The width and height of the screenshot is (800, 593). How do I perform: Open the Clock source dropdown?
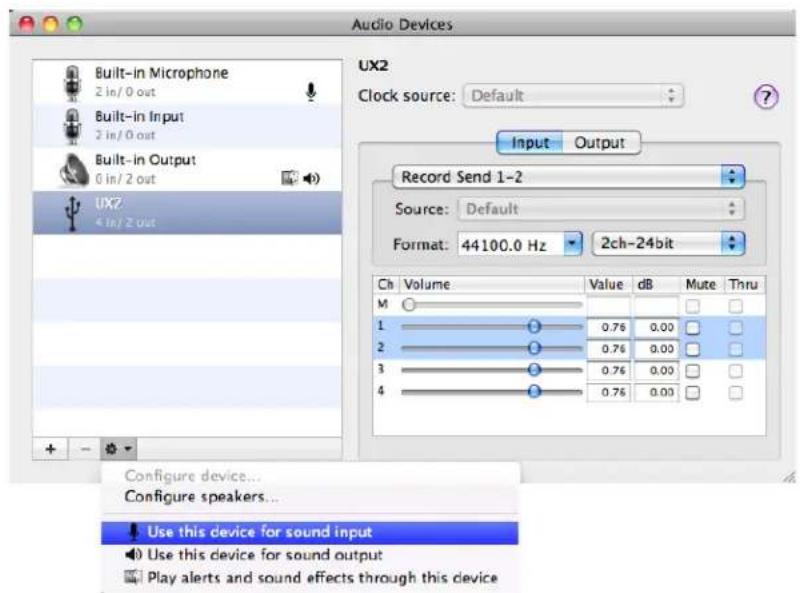[x=573, y=96]
